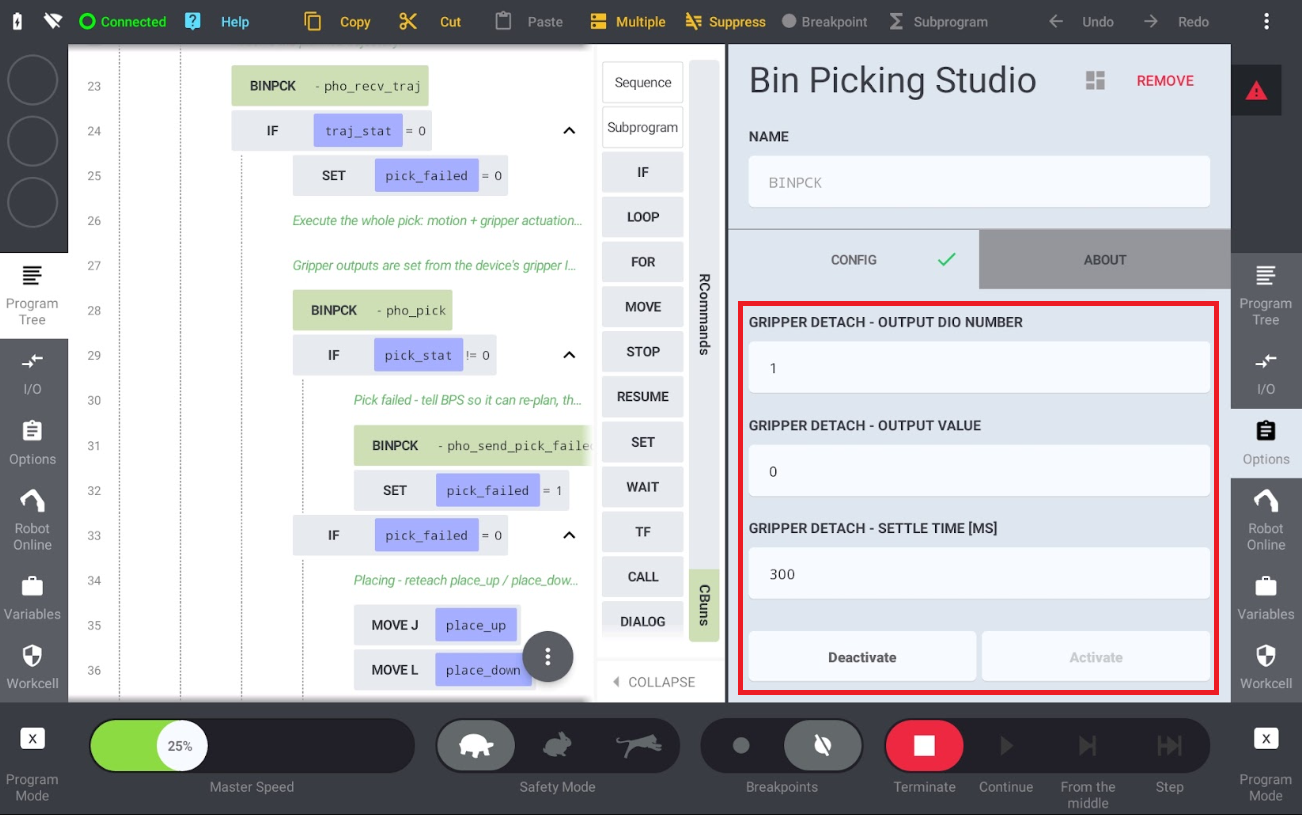Terminate the running program
Screen dimensions: 1302x815
(x=924, y=746)
